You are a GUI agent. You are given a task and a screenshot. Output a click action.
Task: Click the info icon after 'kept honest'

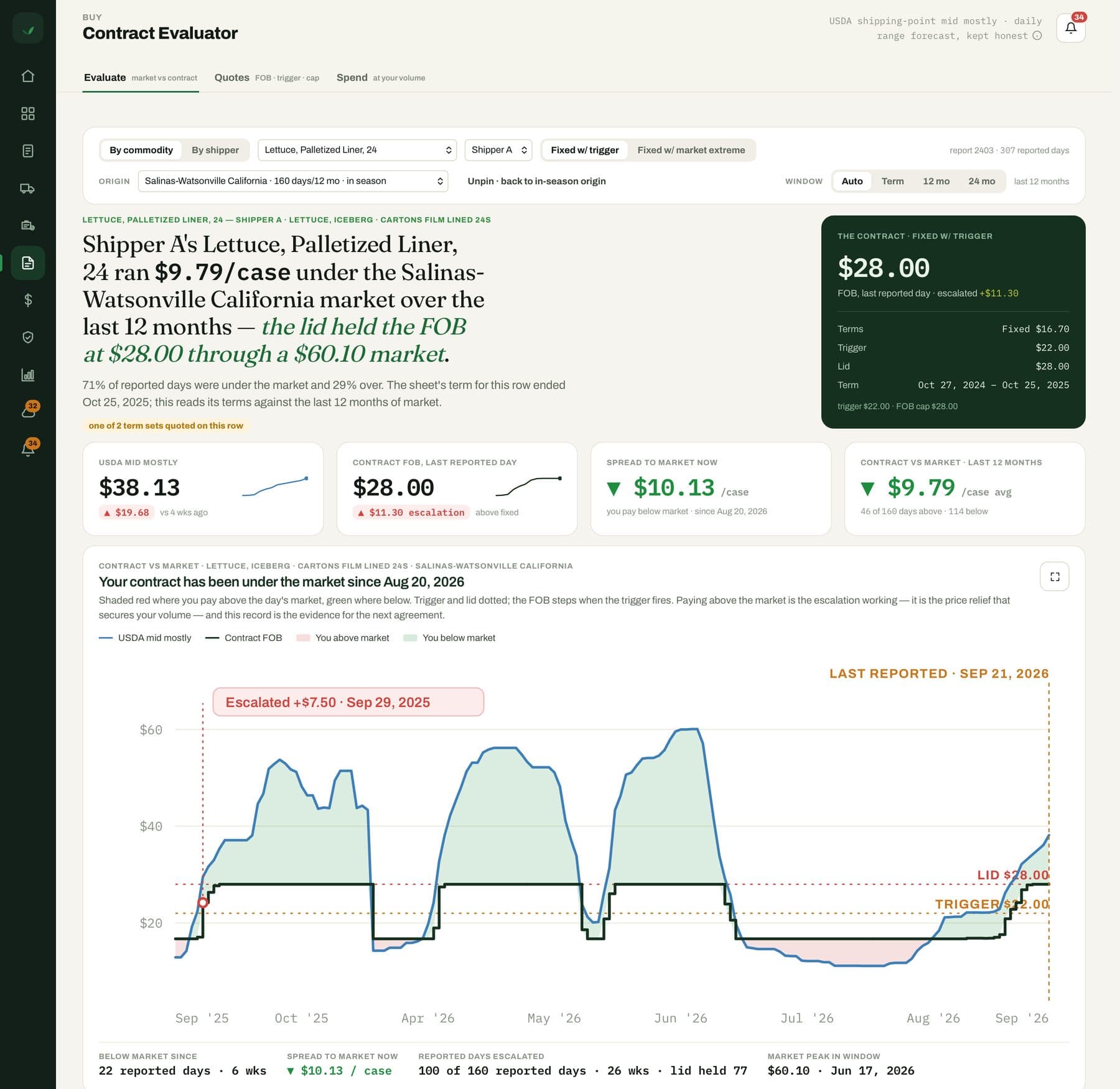coord(1037,35)
